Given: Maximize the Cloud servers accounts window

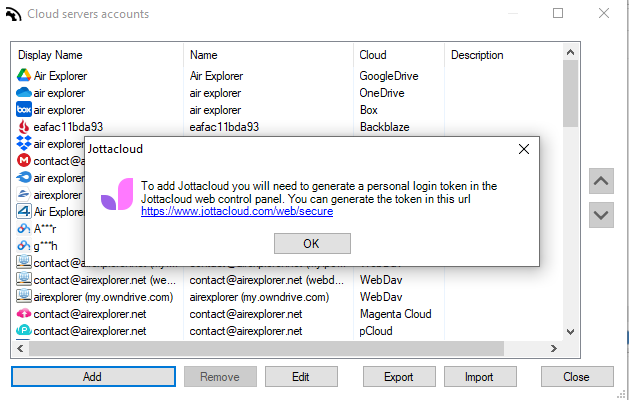Looking at the screenshot, I should pyautogui.click(x=558, y=13).
